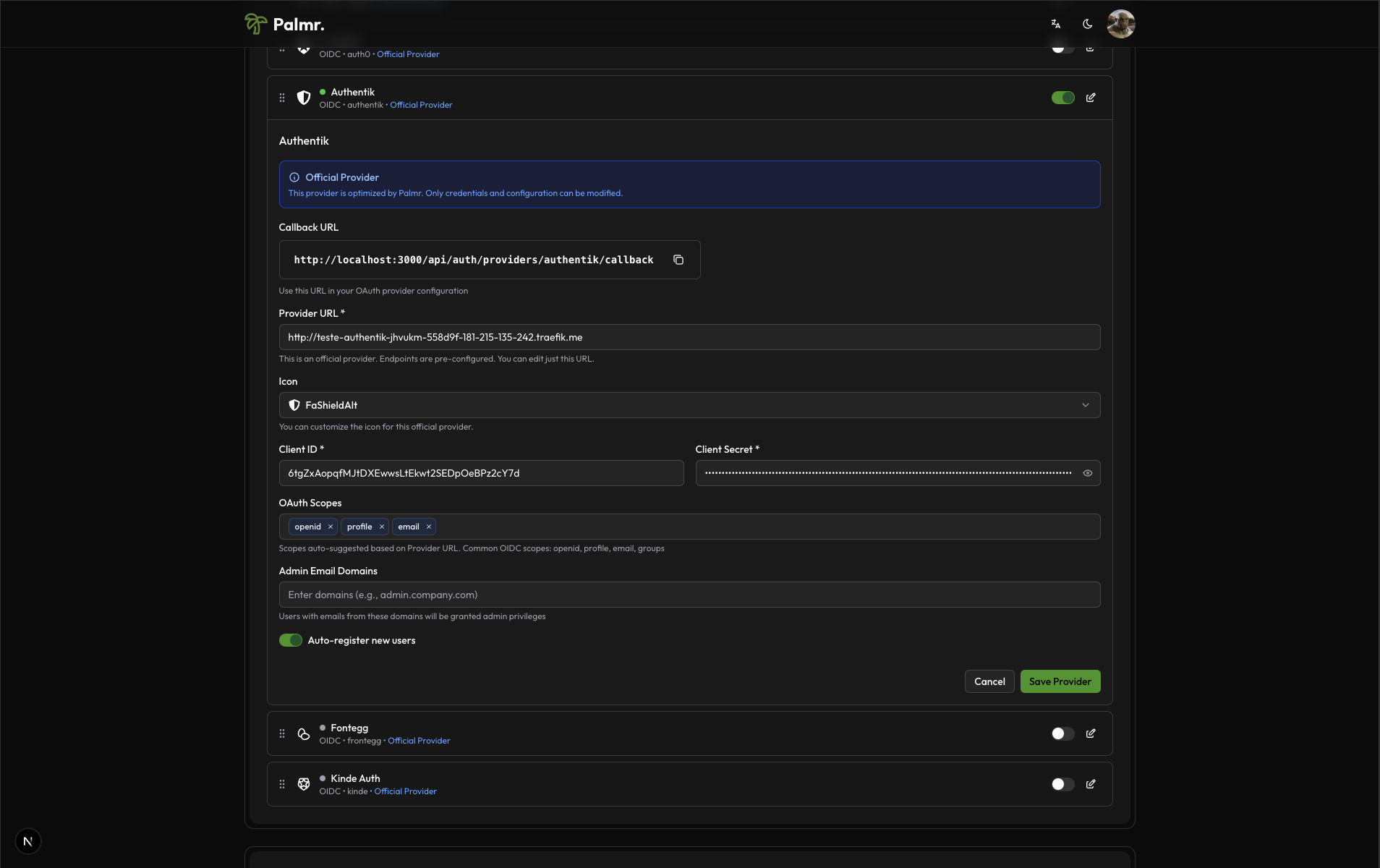Toggle dark mode moon icon
This screenshot has height=868, width=1380.
pyautogui.click(x=1087, y=24)
